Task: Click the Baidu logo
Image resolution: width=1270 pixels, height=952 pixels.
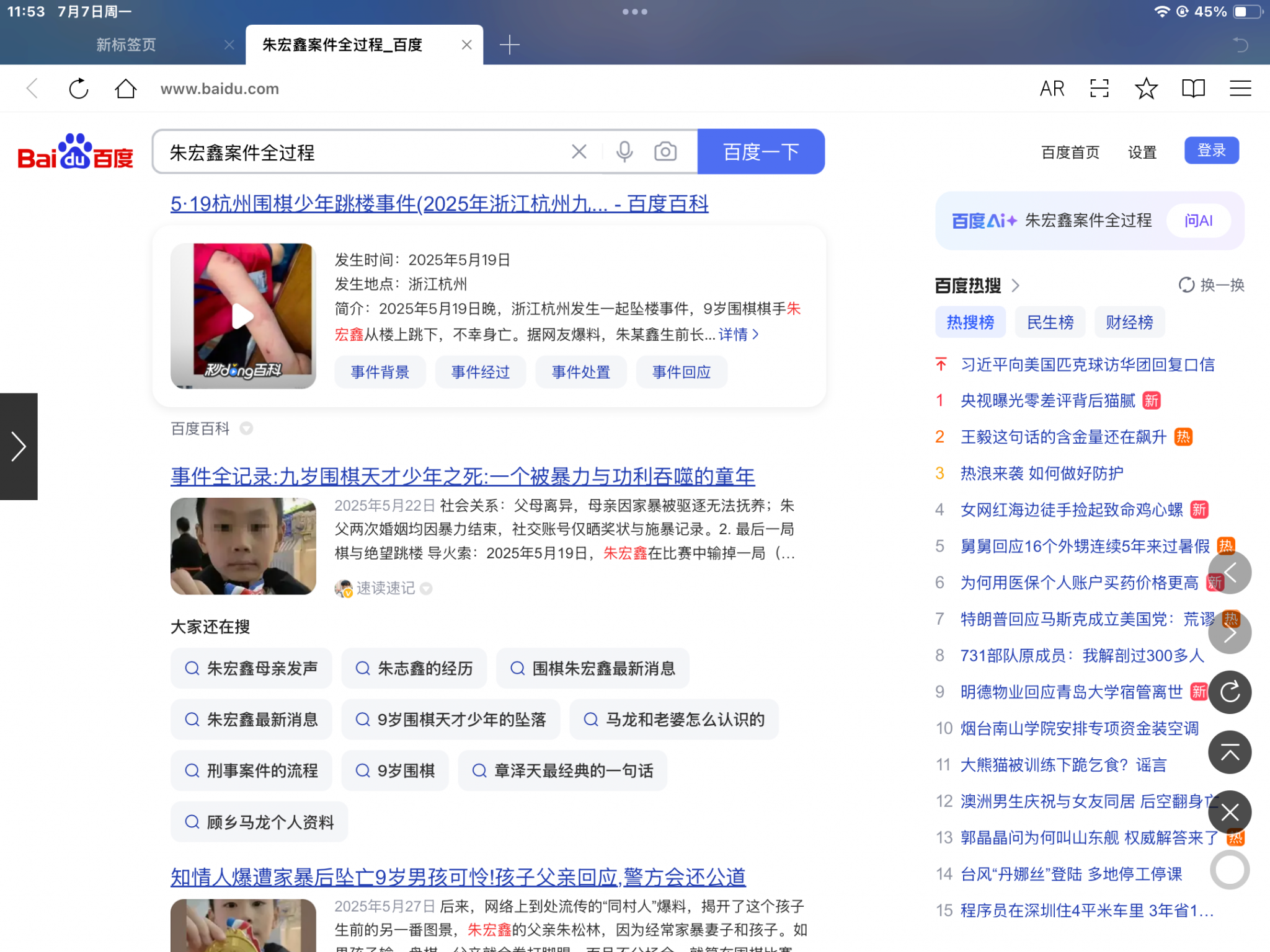Action: point(76,152)
